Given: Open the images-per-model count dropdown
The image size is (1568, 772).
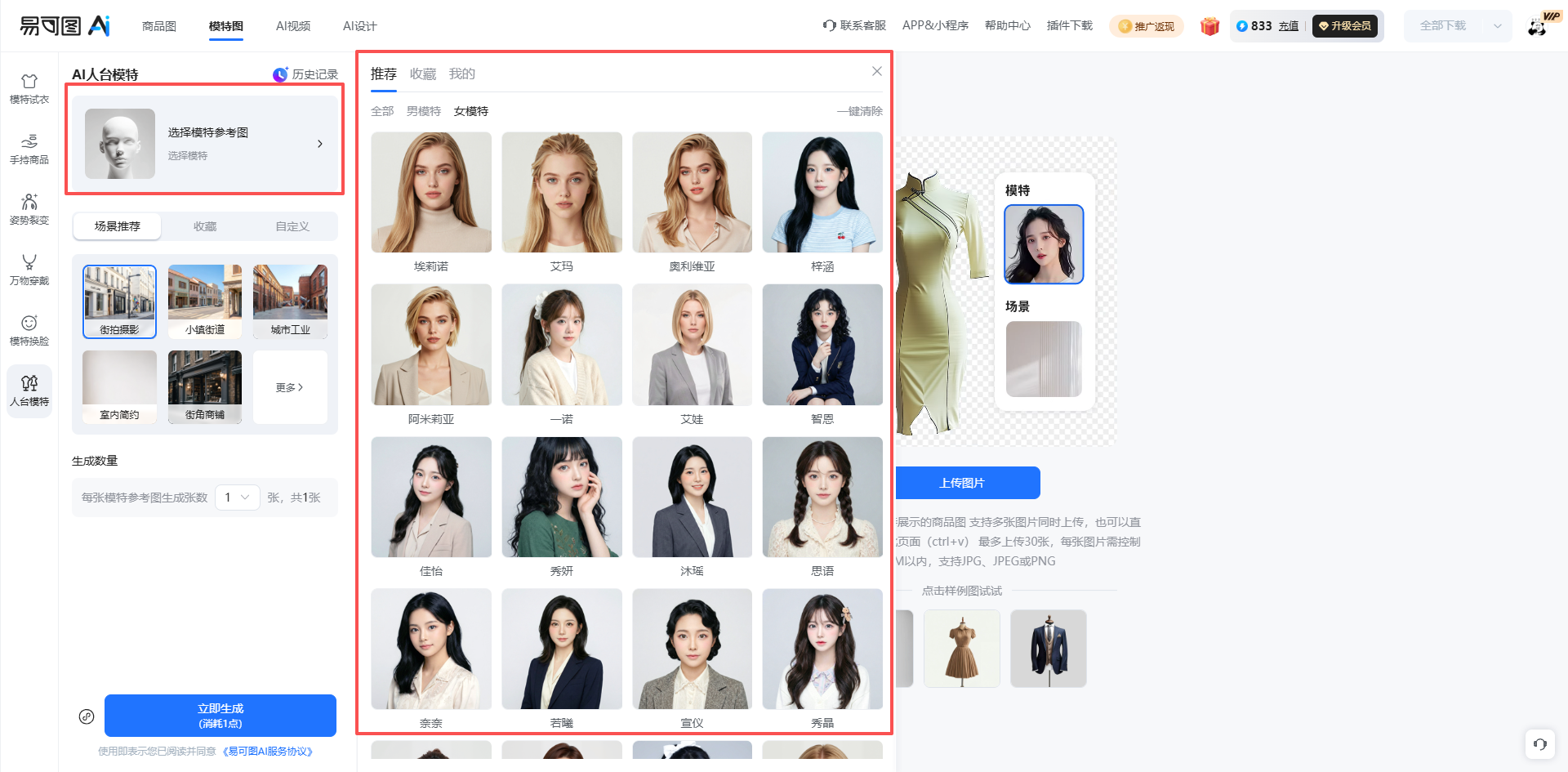Looking at the screenshot, I should point(238,498).
